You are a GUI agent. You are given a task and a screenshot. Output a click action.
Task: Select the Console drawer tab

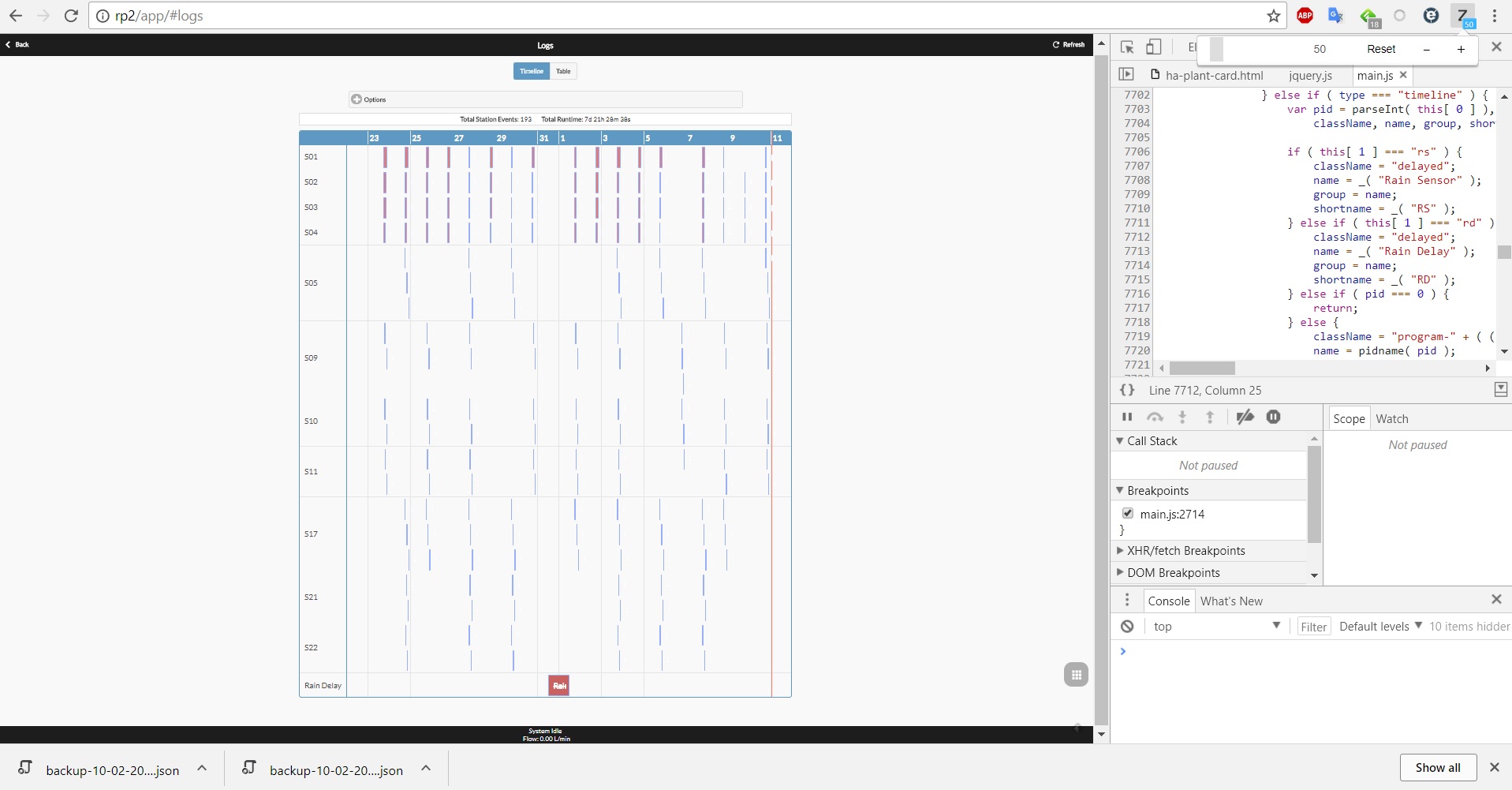click(1168, 601)
